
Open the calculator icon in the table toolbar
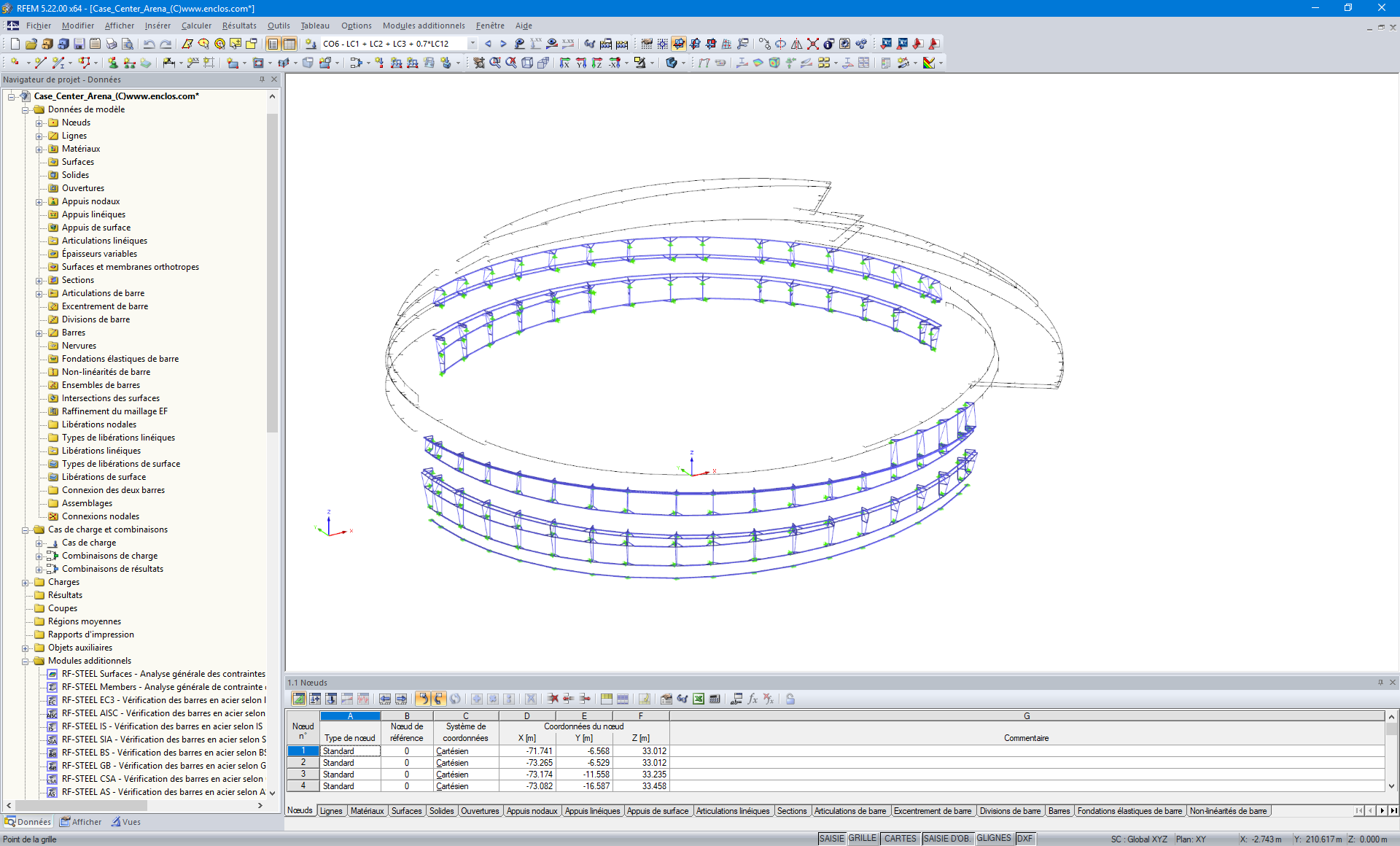pyautogui.click(x=713, y=699)
